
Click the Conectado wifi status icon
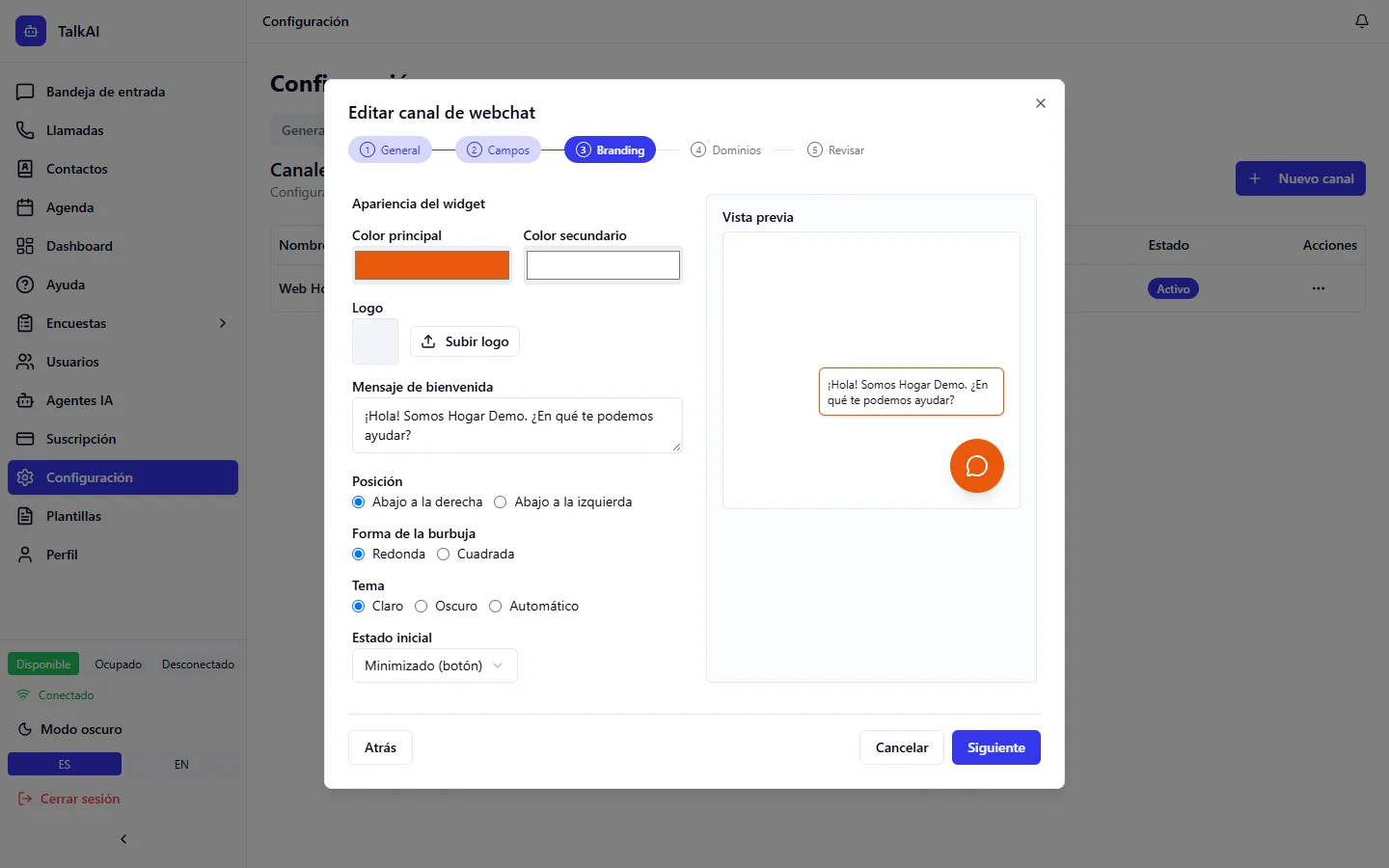pos(23,694)
